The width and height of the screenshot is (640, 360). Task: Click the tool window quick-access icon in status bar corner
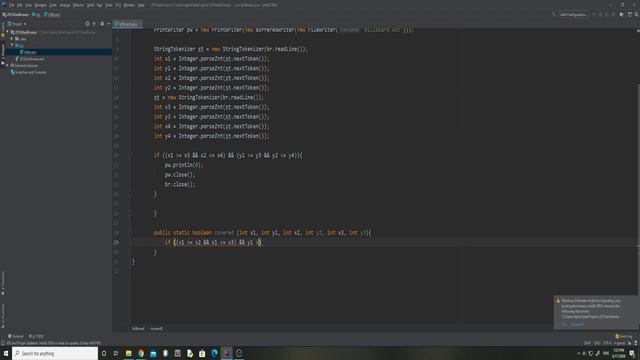(3, 343)
